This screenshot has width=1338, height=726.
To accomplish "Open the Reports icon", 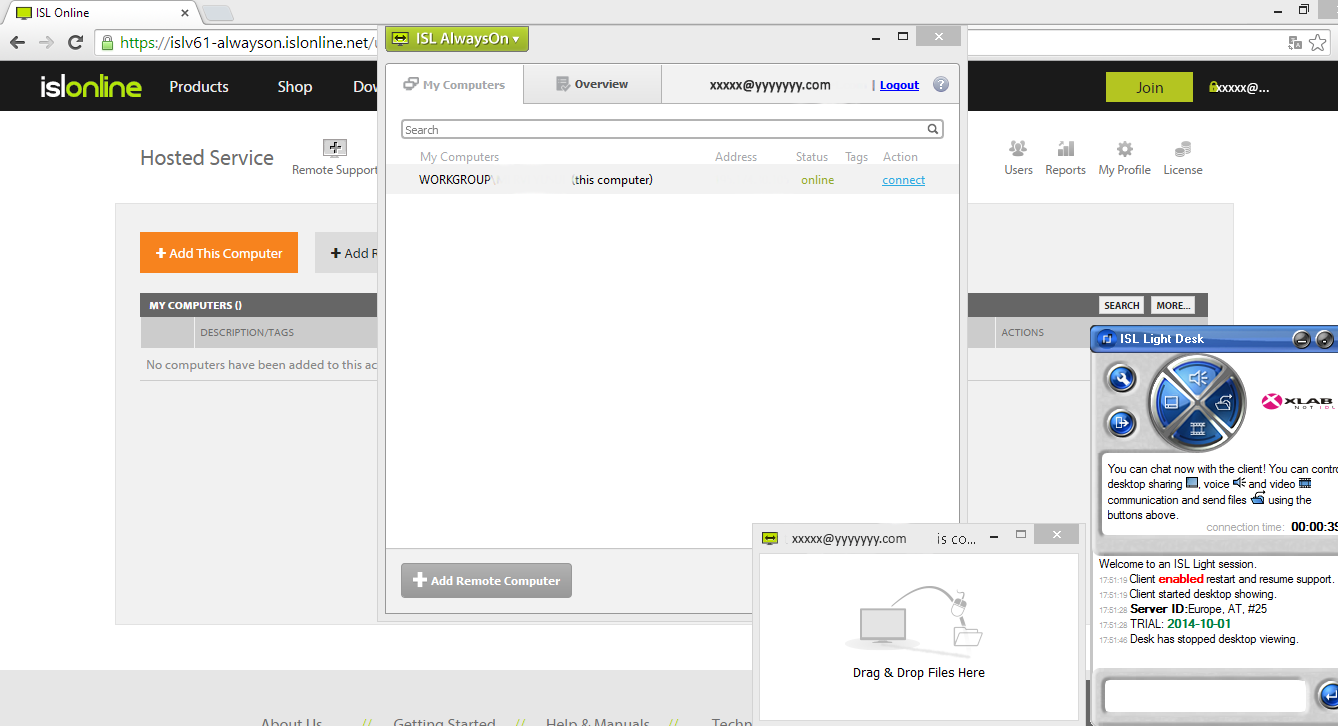I will click(x=1065, y=157).
